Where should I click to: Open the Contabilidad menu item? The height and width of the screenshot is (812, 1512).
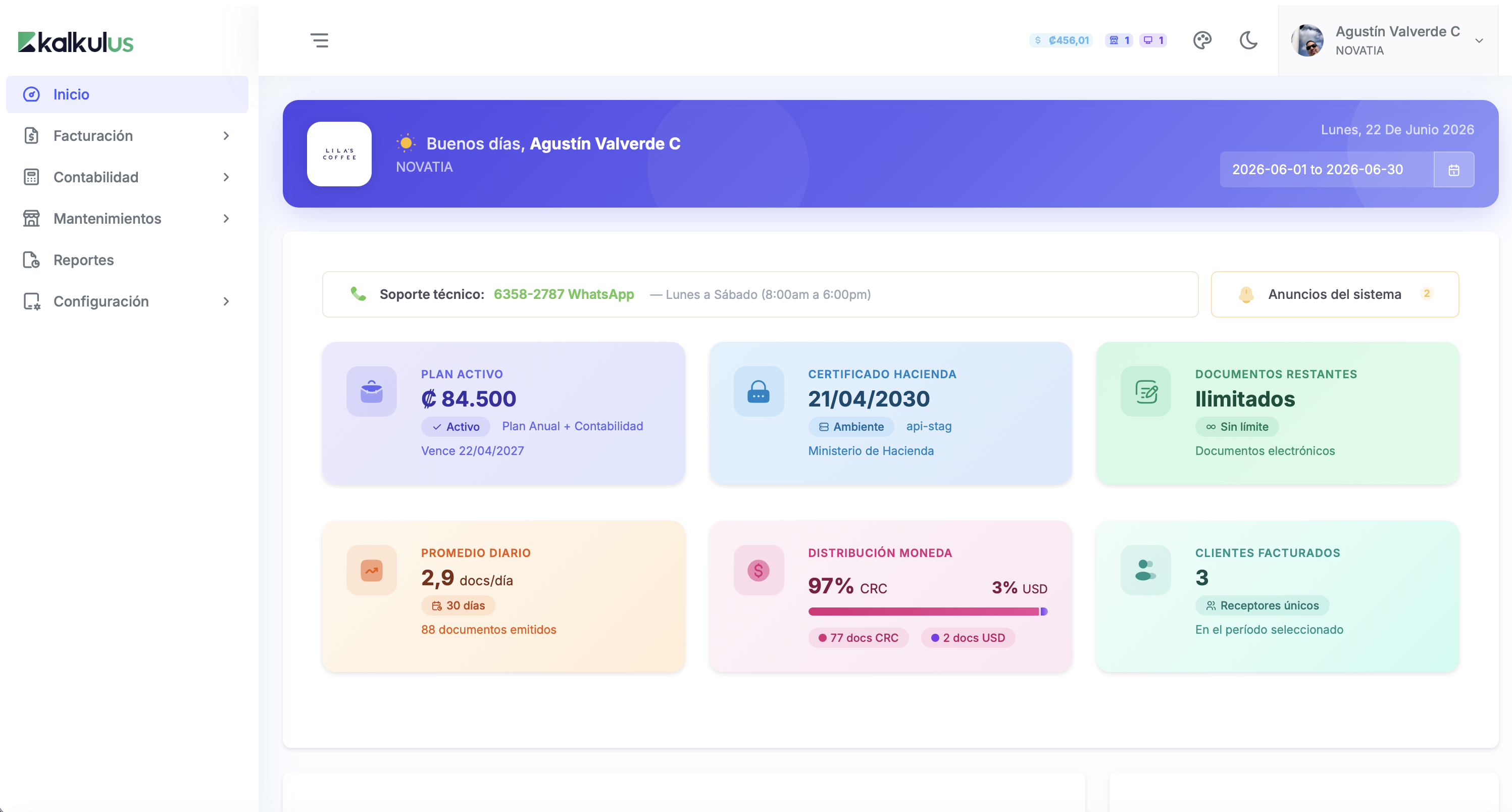click(x=127, y=177)
